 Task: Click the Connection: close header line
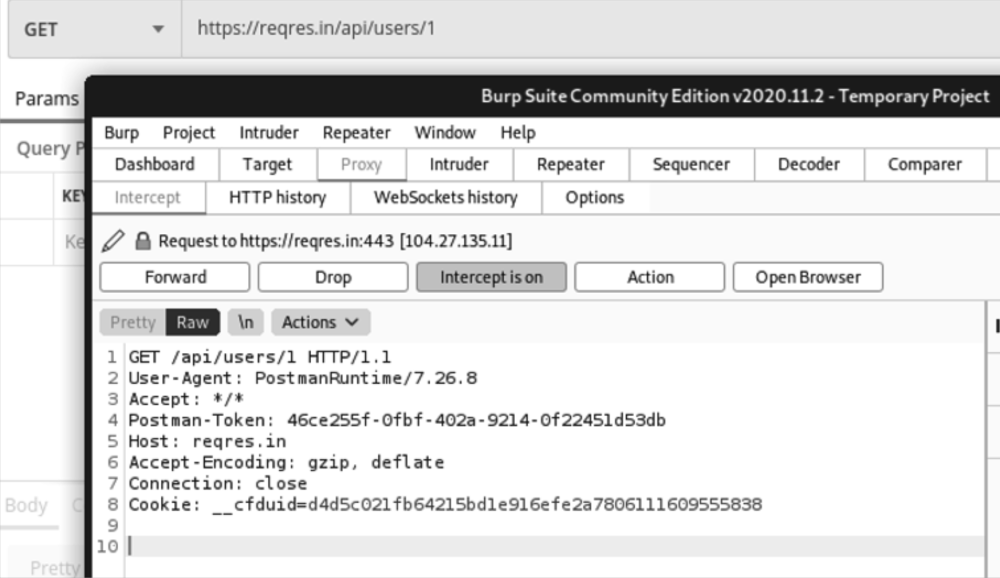point(217,484)
